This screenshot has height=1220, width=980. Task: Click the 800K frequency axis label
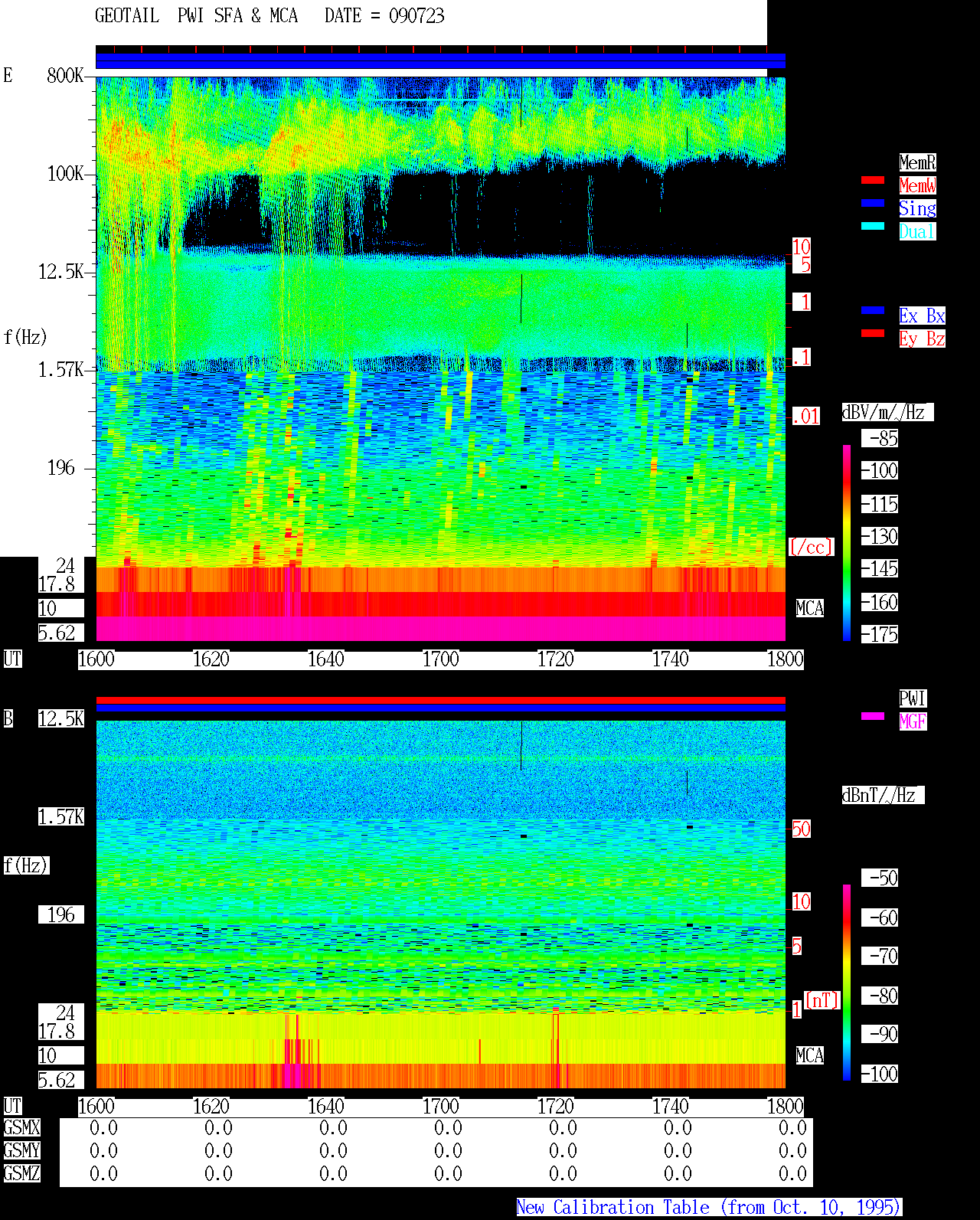click(x=65, y=75)
